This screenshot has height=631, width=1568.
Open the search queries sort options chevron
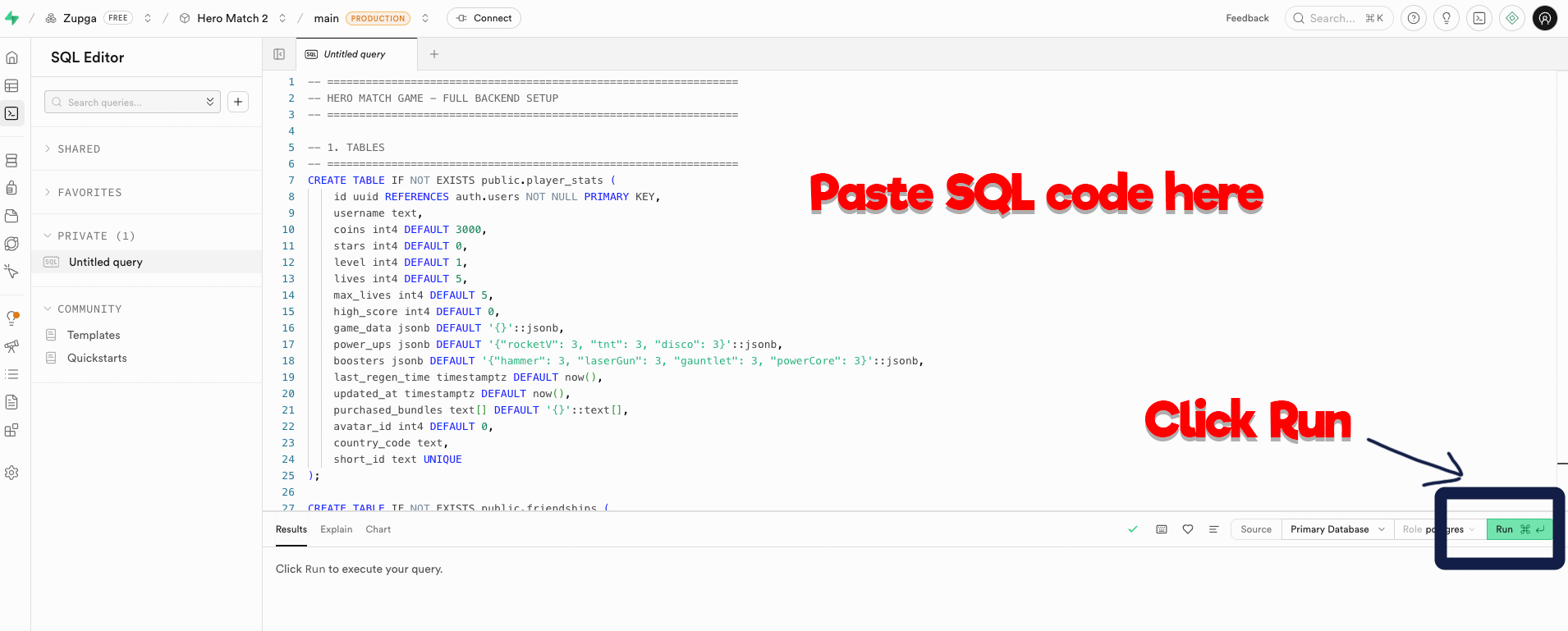click(x=210, y=102)
